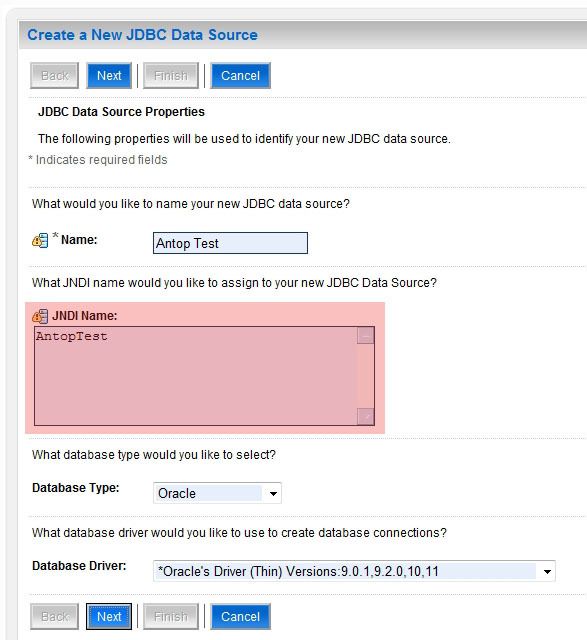Click the bottom Finish button

click(171, 616)
